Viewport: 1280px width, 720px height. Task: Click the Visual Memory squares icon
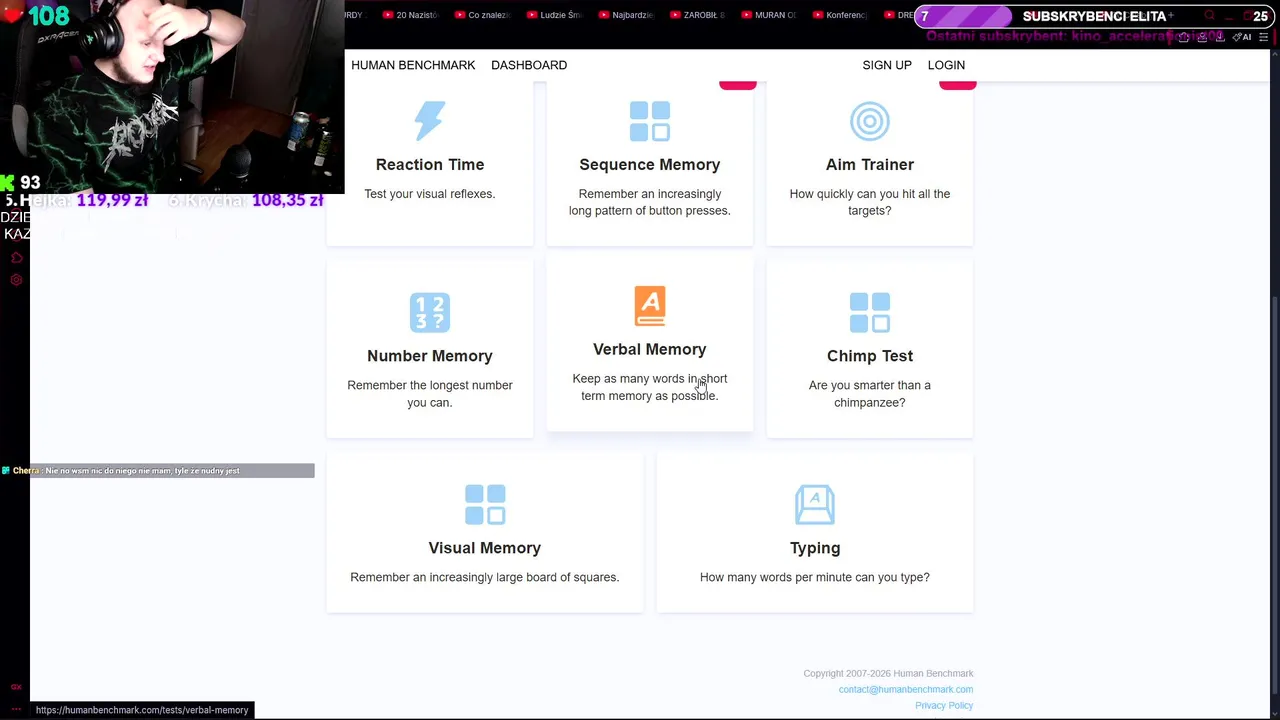(485, 504)
